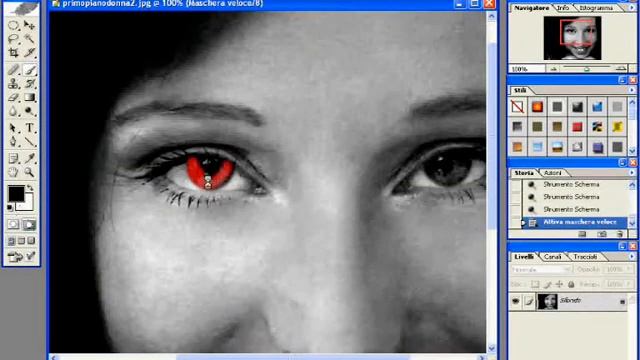Select the Zoom magnifier tool
Viewport: 640px width, 360px height.
[x=29, y=172]
